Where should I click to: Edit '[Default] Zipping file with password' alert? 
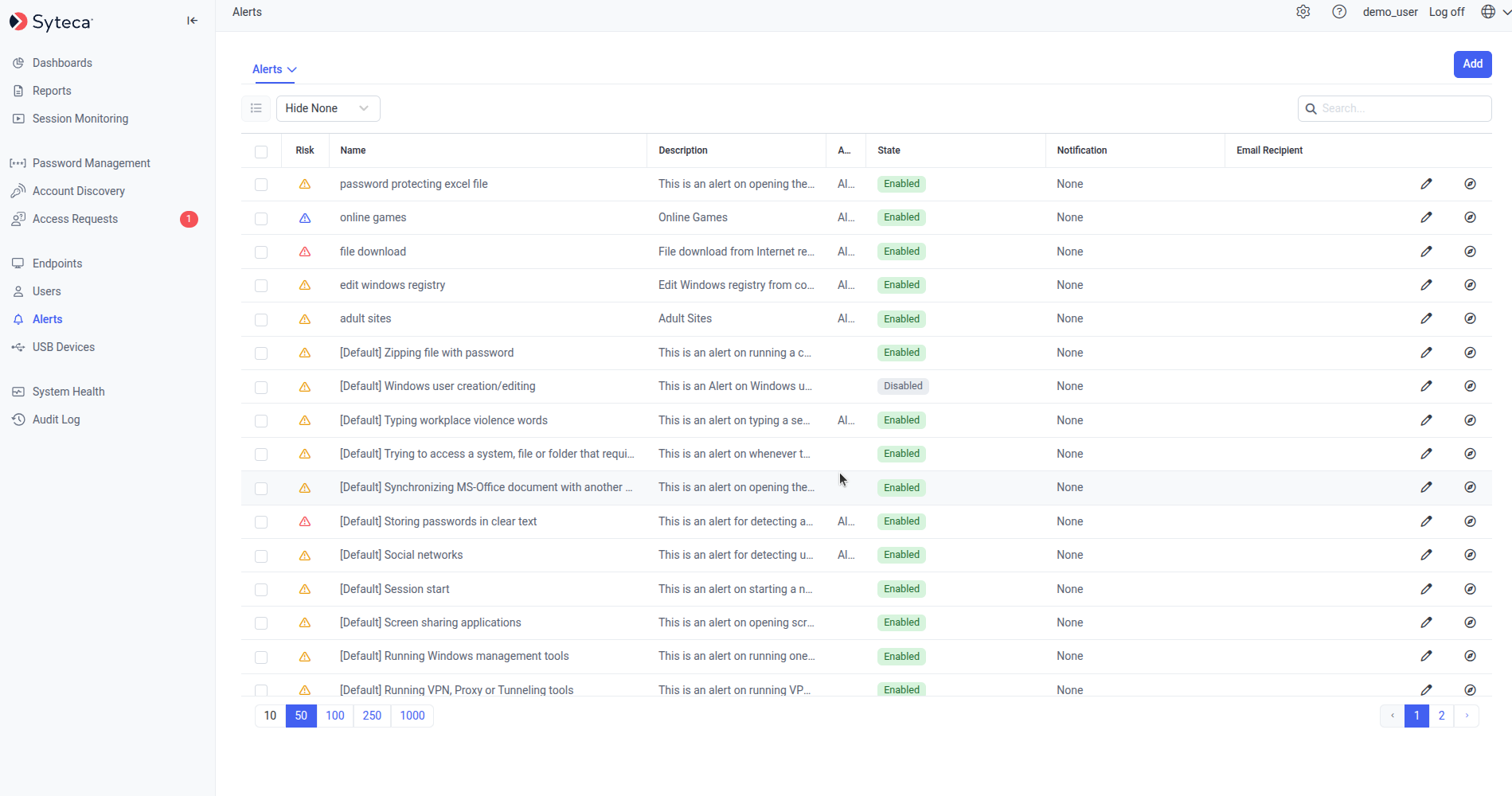(x=1426, y=353)
